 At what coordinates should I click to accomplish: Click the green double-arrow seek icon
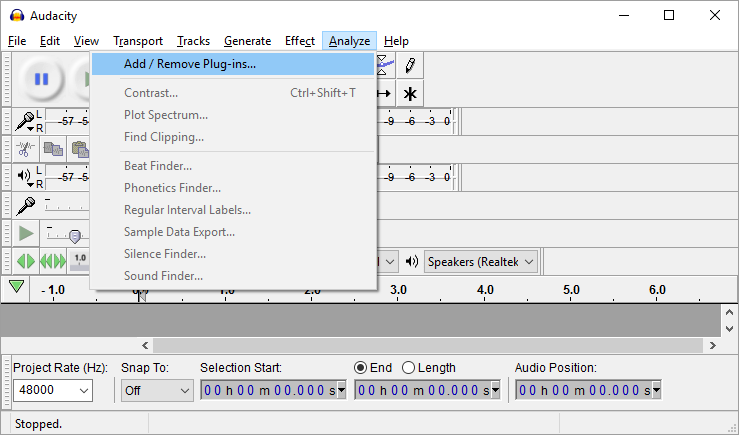[x=53, y=261]
